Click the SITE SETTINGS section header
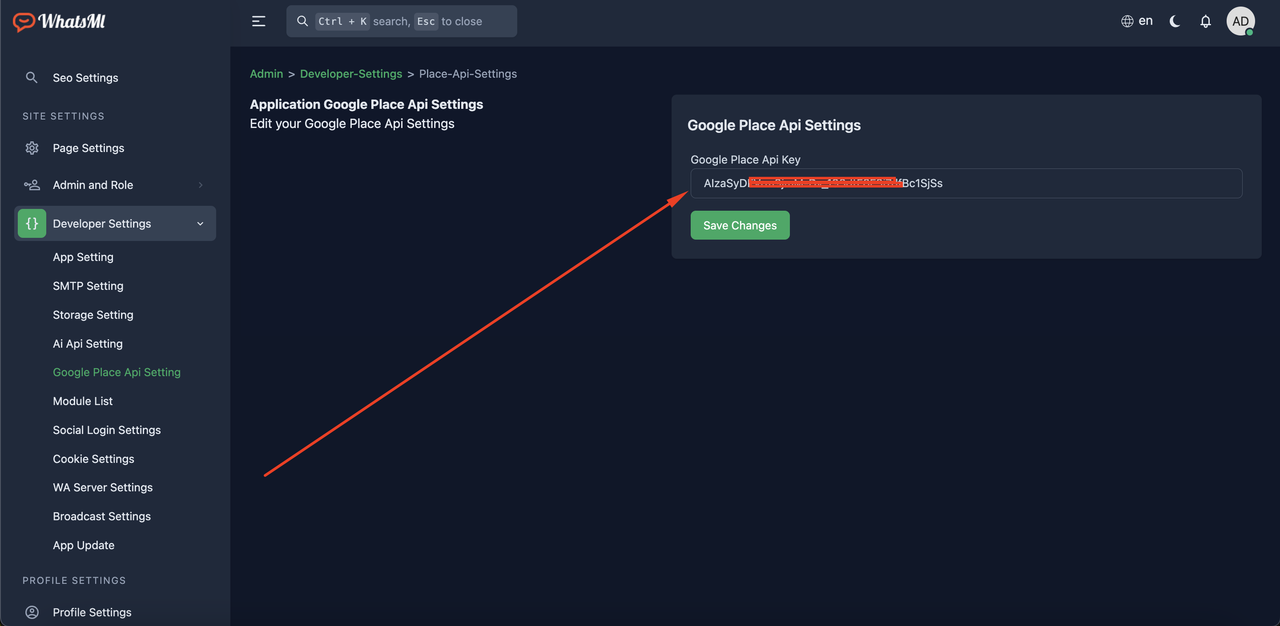This screenshot has width=1280, height=626. pos(64,116)
